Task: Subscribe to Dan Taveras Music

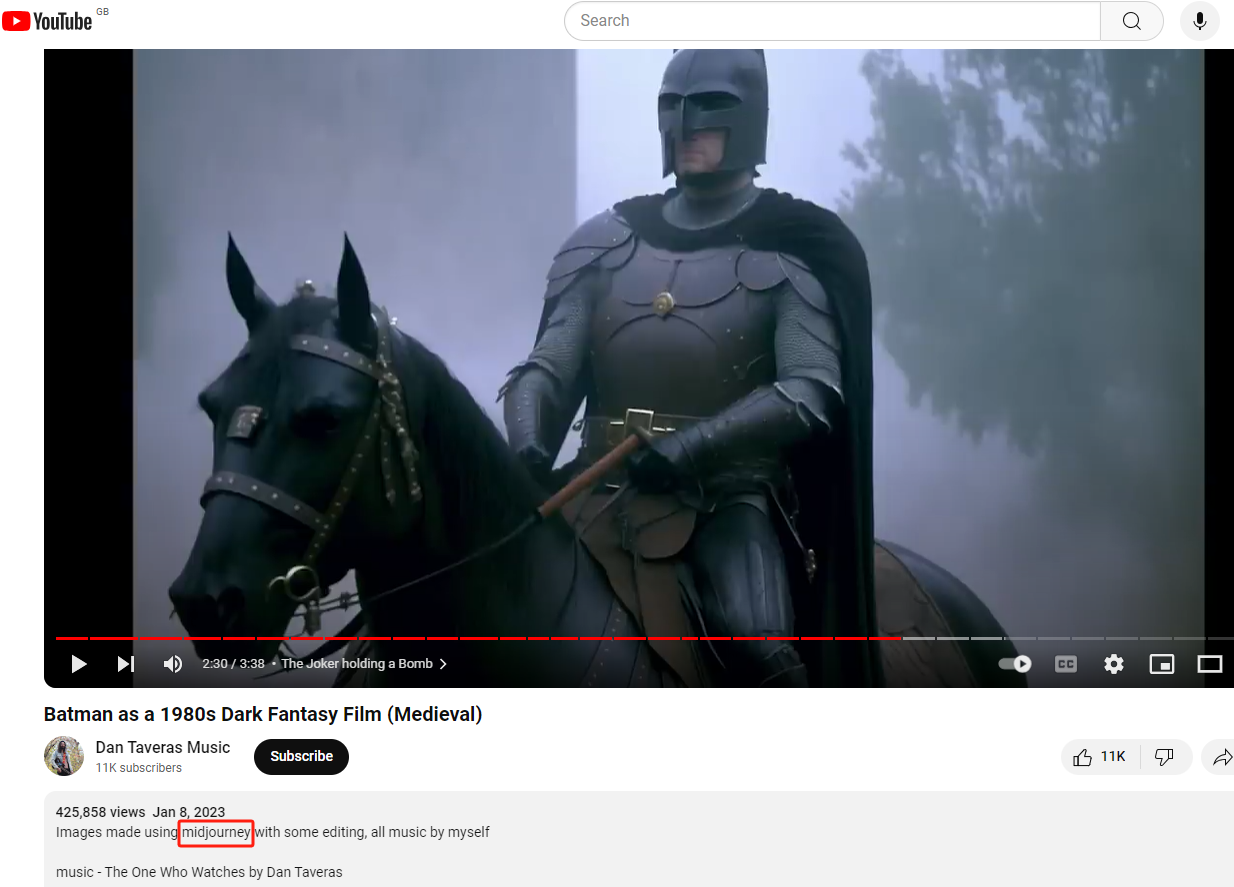Action: [301, 757]
